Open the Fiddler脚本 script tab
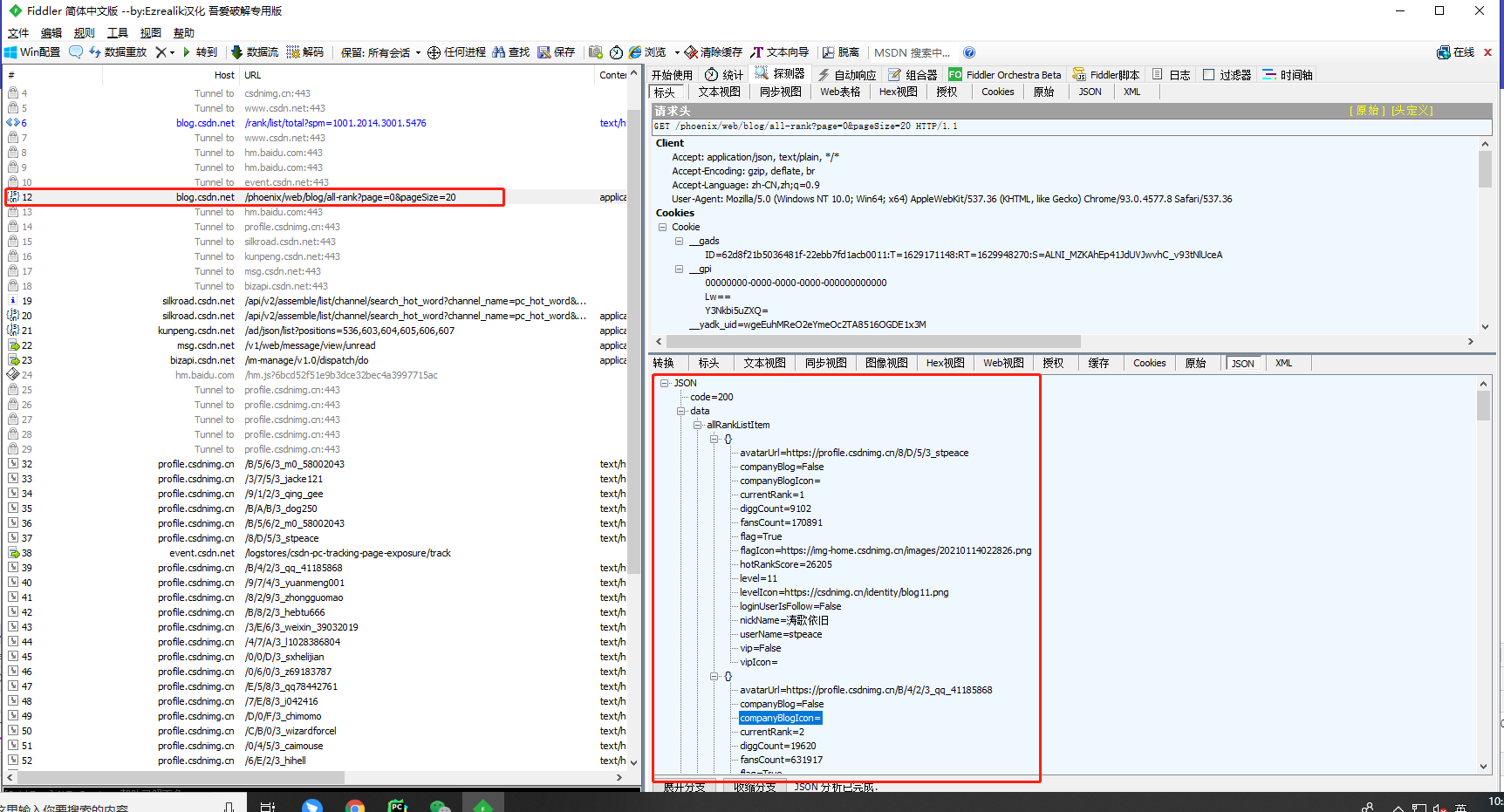 click(1106, 75)
